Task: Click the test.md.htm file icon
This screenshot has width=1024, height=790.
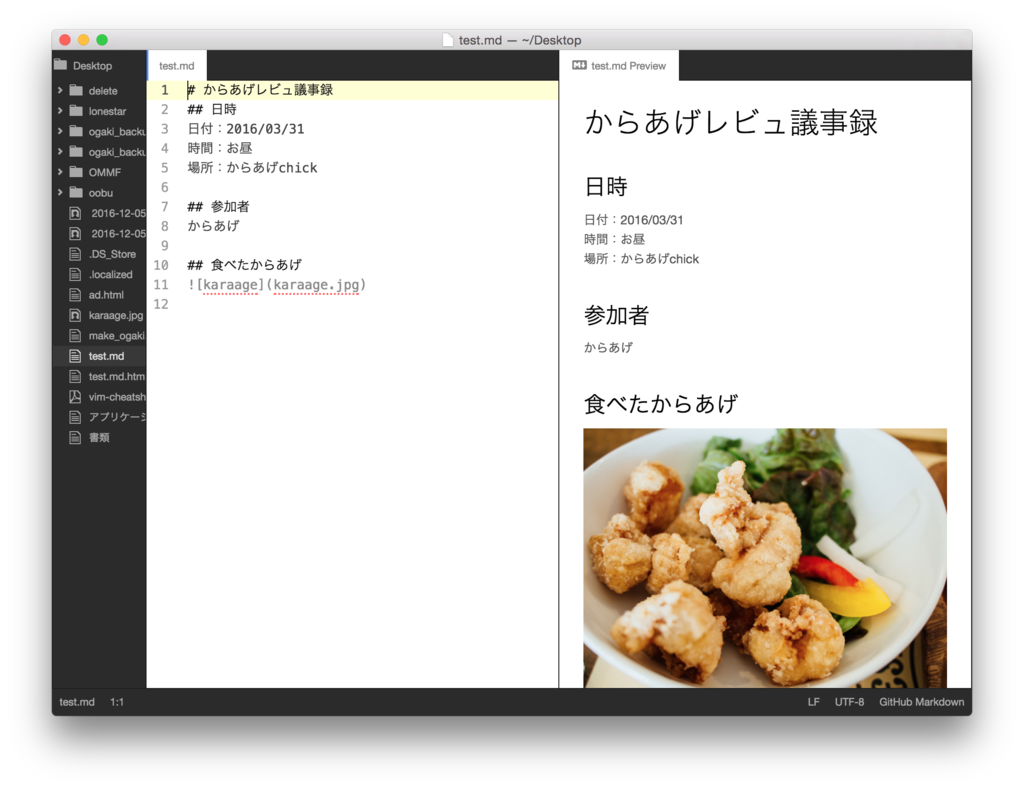Action: pyautogui.click(x=75, y=376)
